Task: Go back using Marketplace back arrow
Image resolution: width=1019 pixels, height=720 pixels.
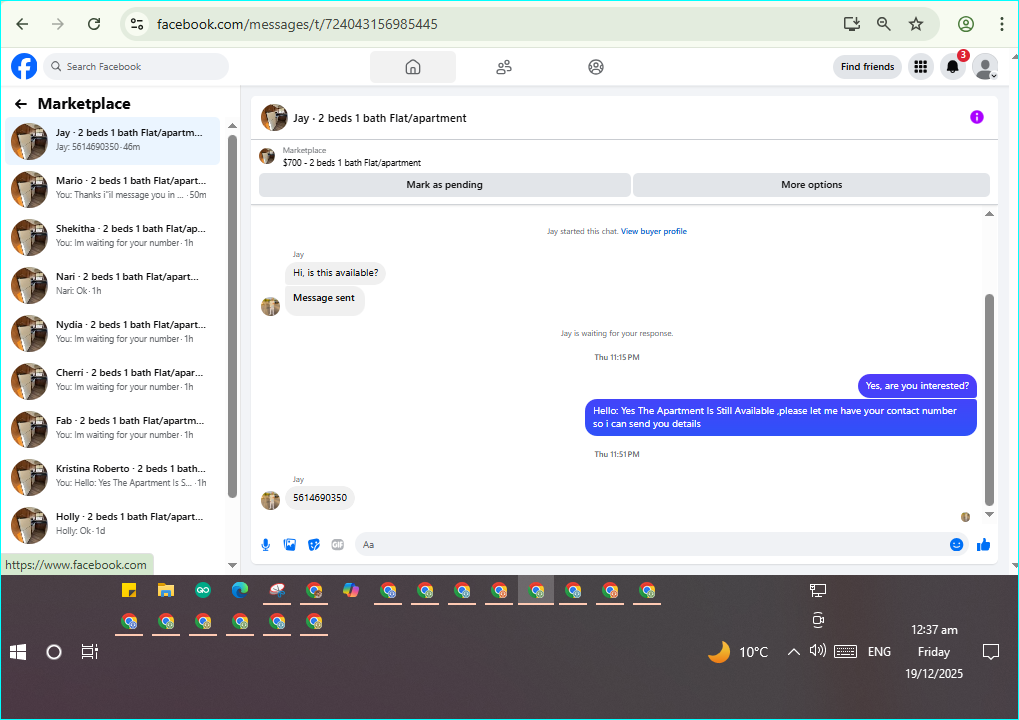Action: [21, 104]
